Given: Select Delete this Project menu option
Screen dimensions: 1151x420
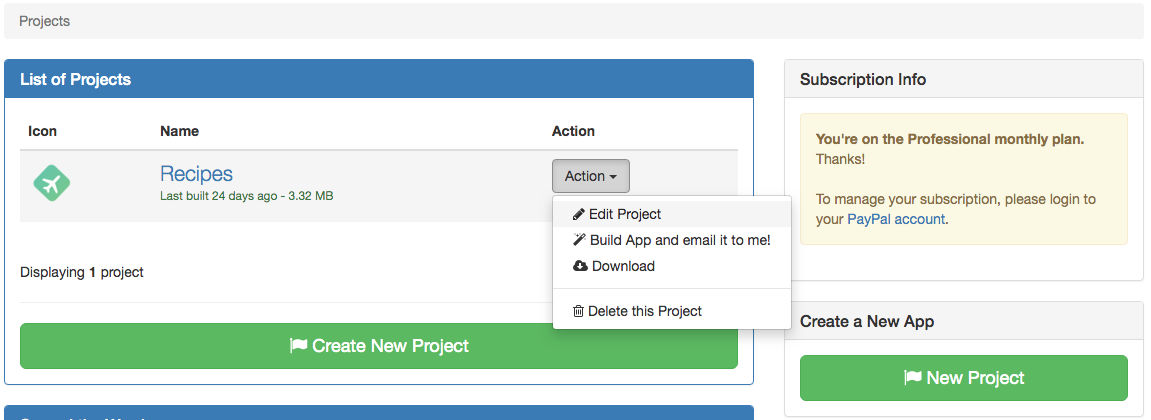Looking at the screenshot, I should click(645, 311).
